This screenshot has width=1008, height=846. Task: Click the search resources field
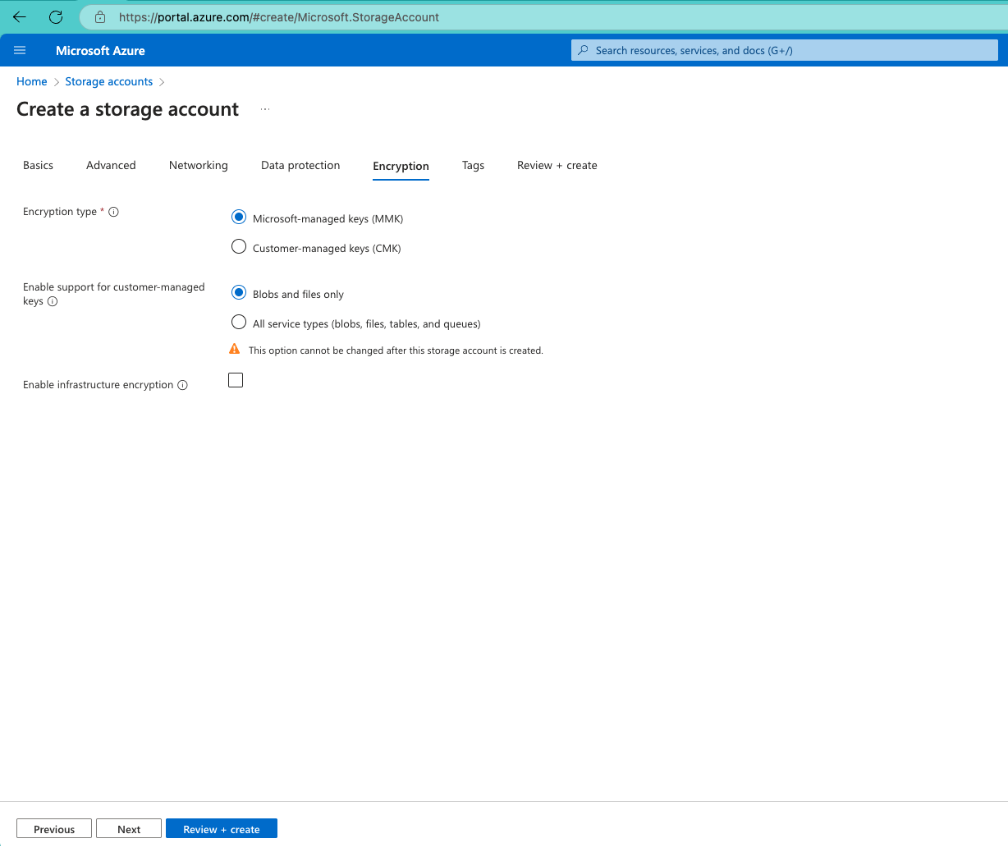click(784, 50)
